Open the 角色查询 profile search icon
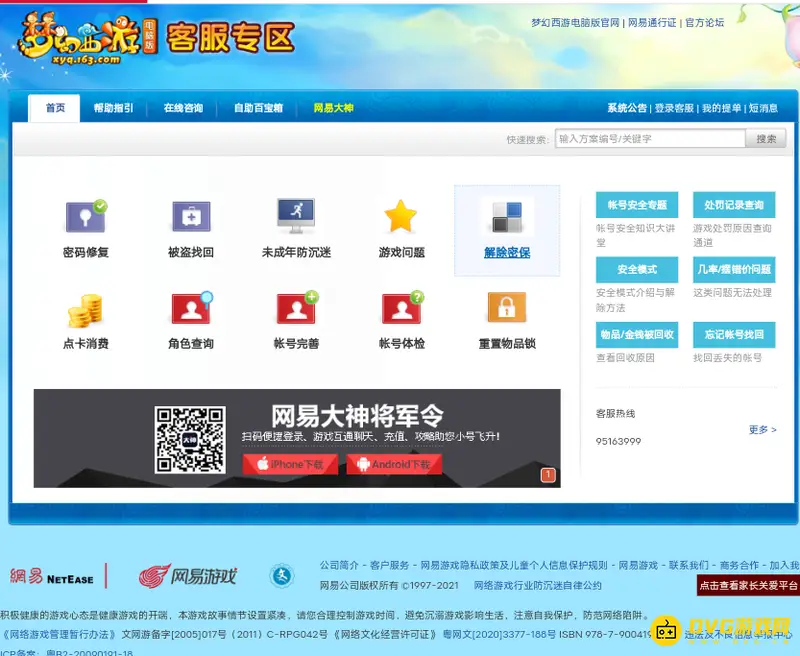The width and height of the screenshot is (800, 656). (192, 308)
